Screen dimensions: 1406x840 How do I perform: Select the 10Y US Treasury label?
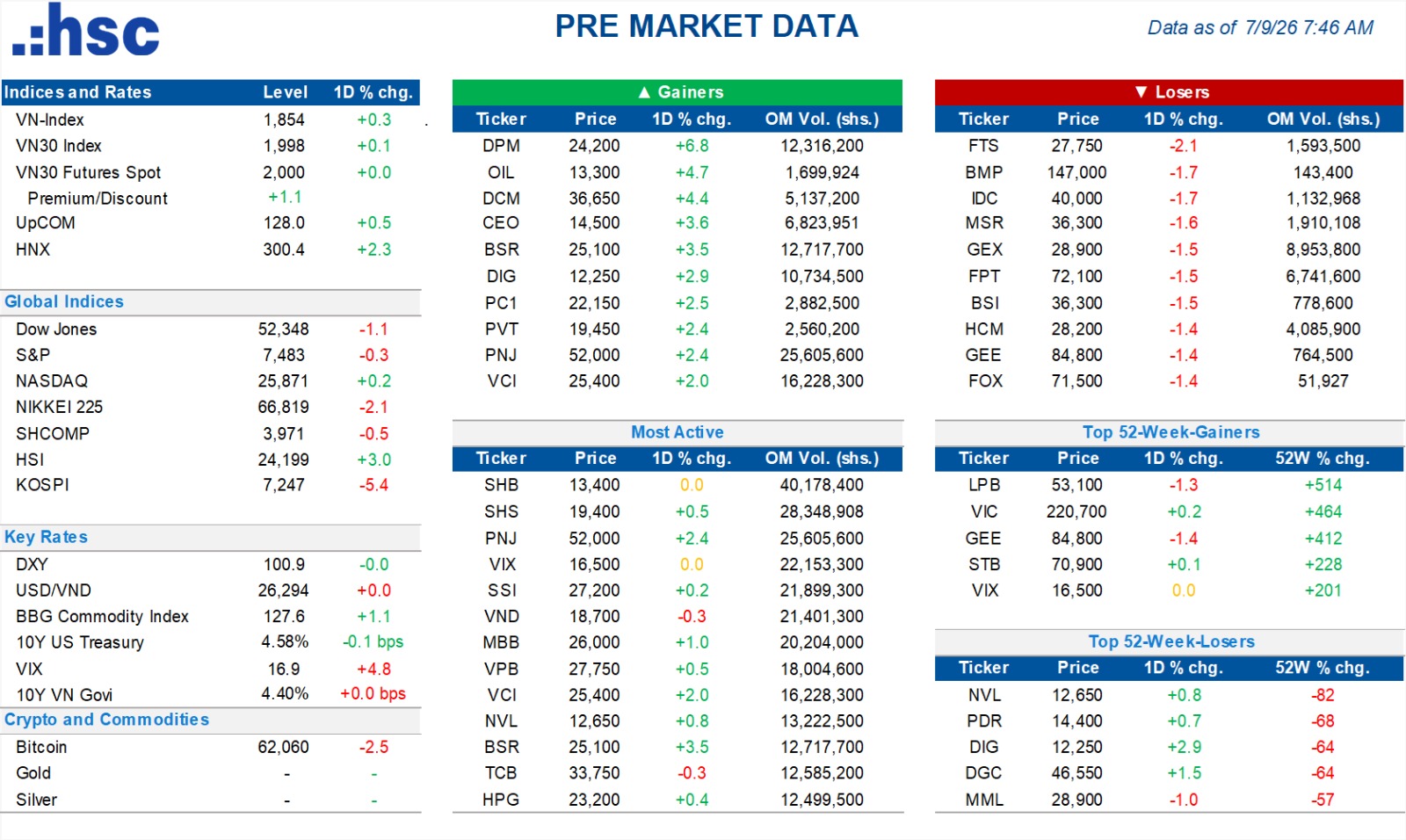coord(80,642)
